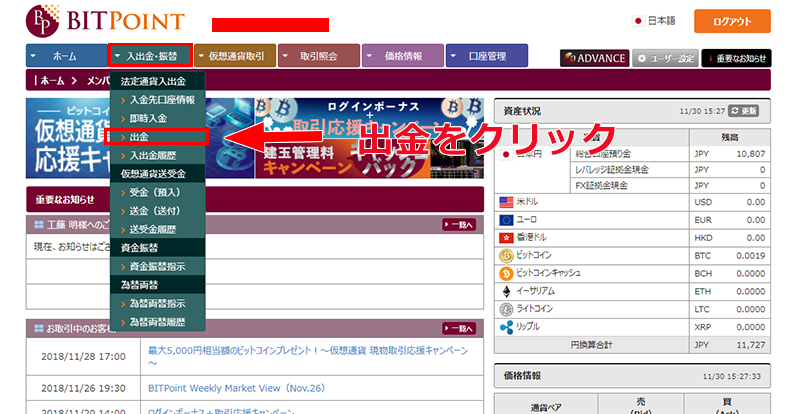Select 出金 menu item
The image size is (800, 414).
click(x=158, y=137)
